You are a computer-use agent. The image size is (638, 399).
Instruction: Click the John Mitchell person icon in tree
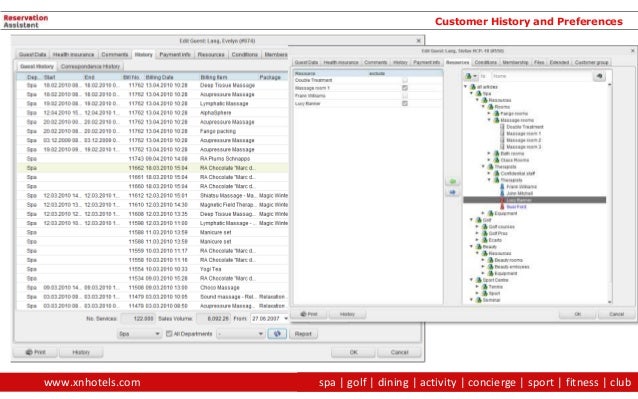coord(502,193)
